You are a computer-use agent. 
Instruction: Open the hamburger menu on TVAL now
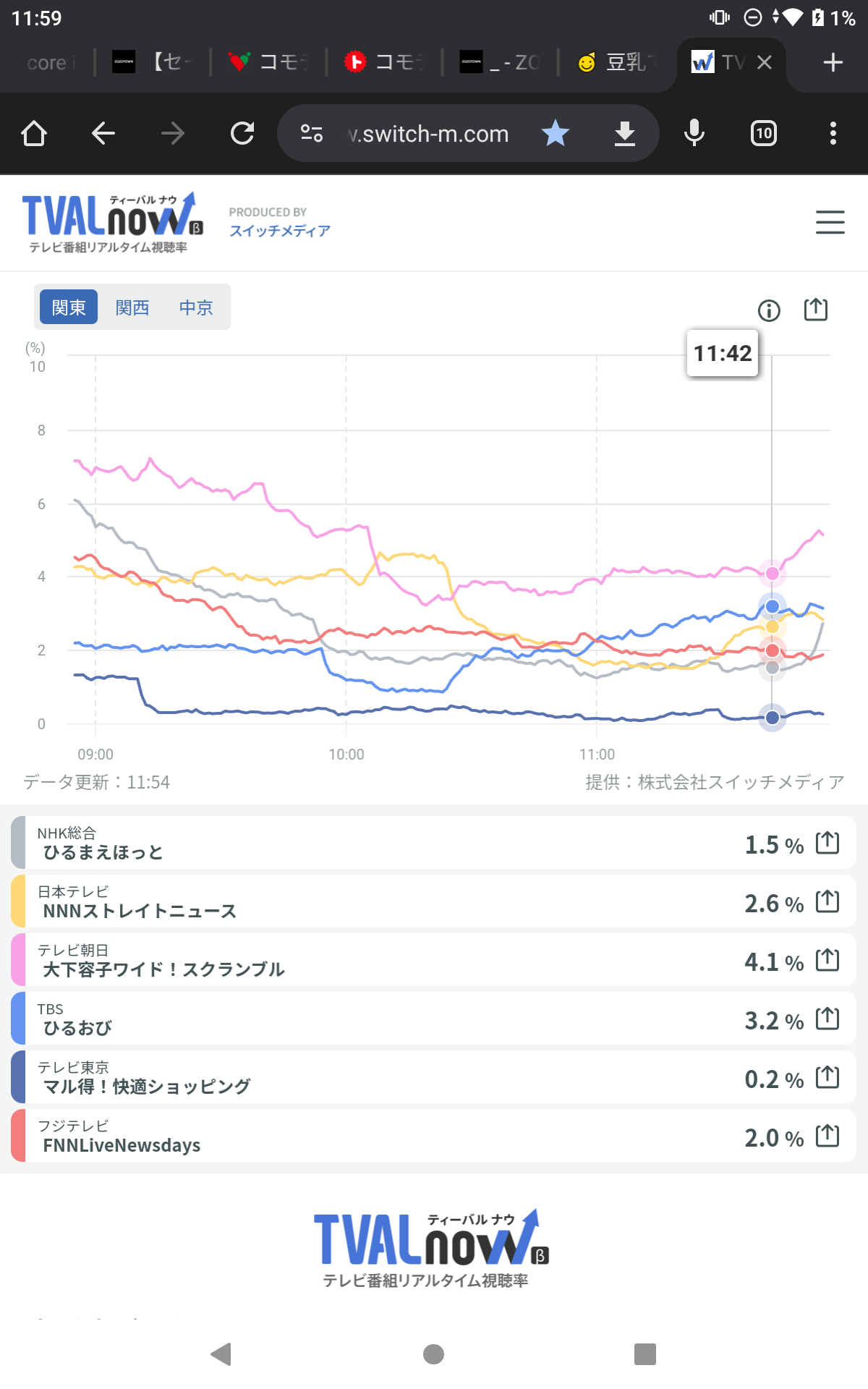(x=830, y=222)
